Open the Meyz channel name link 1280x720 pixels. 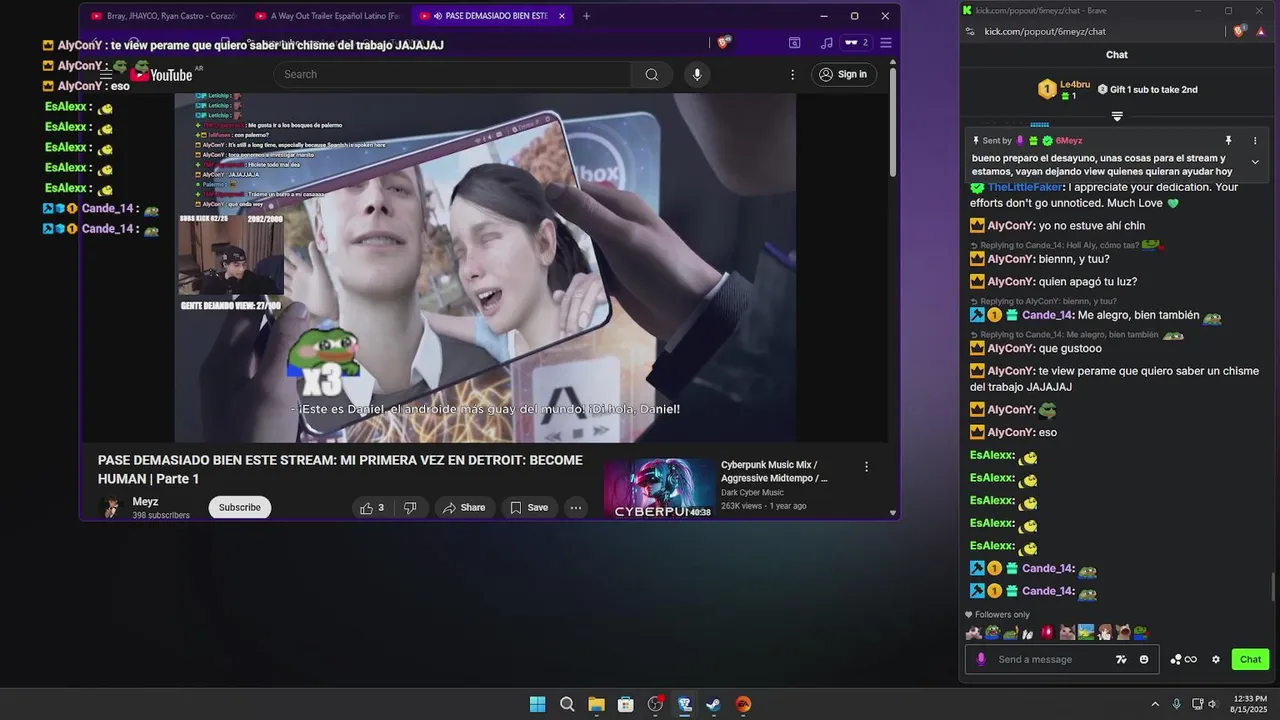pos(146,502)
